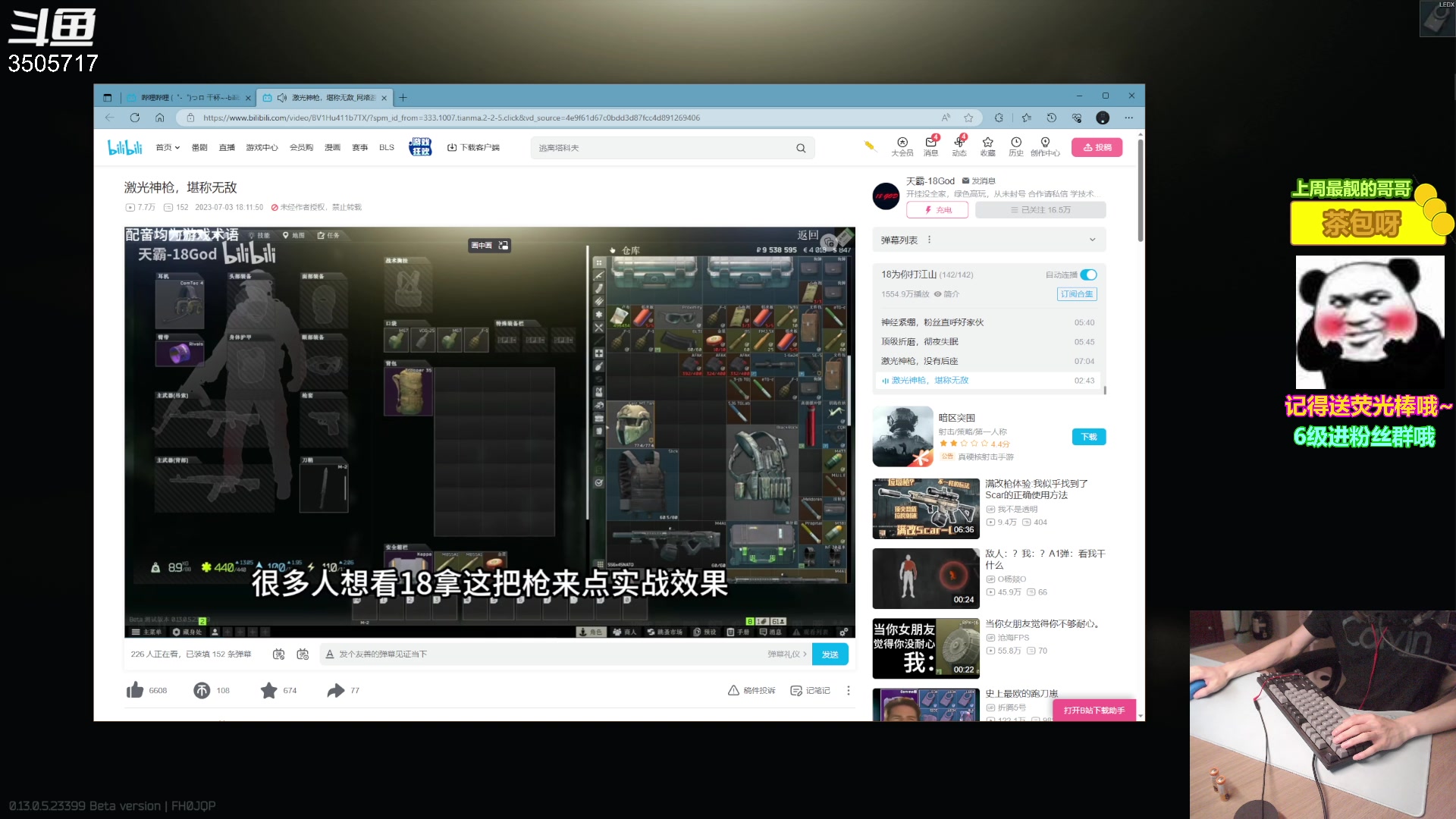Click the browser address bar URL
Viewport: 1456px width, 819px height.
tap(451, 118)
